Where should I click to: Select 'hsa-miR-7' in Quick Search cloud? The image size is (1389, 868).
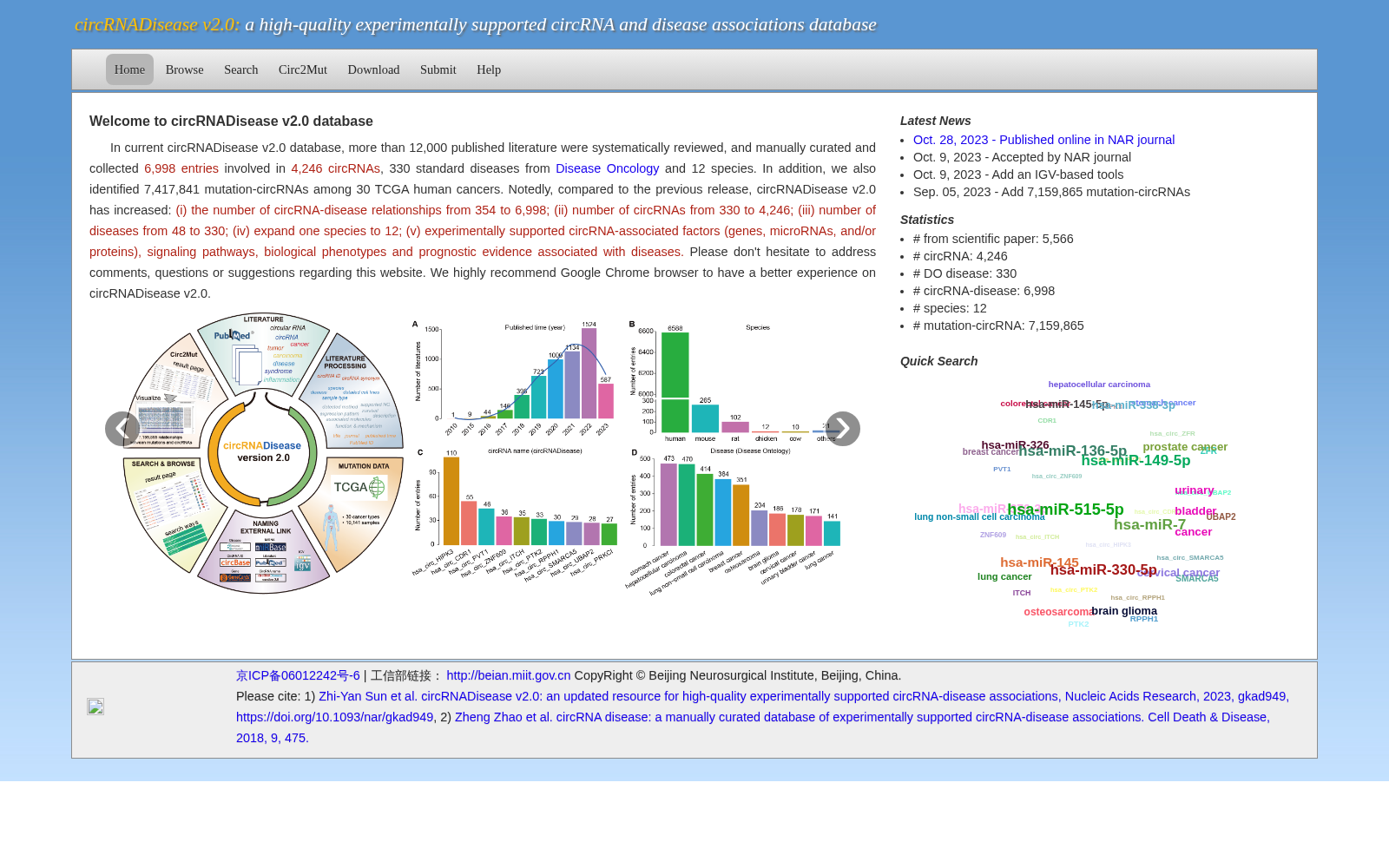point(1149,524)
